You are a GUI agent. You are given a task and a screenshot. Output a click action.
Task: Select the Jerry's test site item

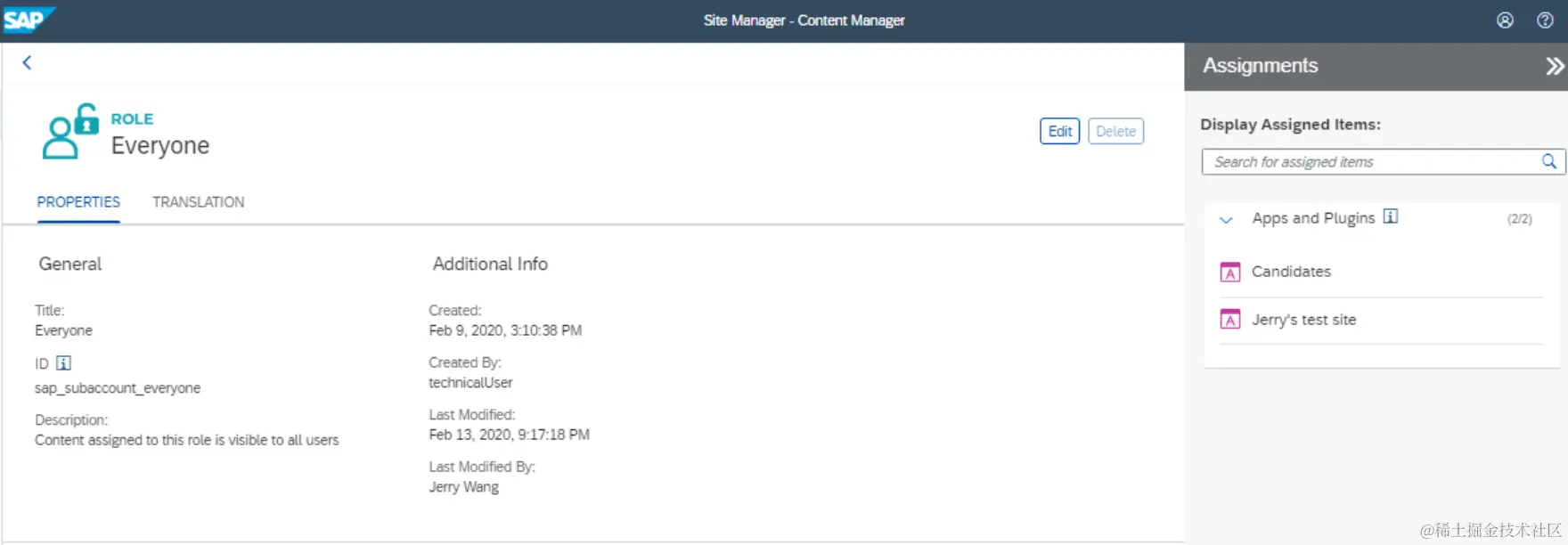tap(1303, 320)
